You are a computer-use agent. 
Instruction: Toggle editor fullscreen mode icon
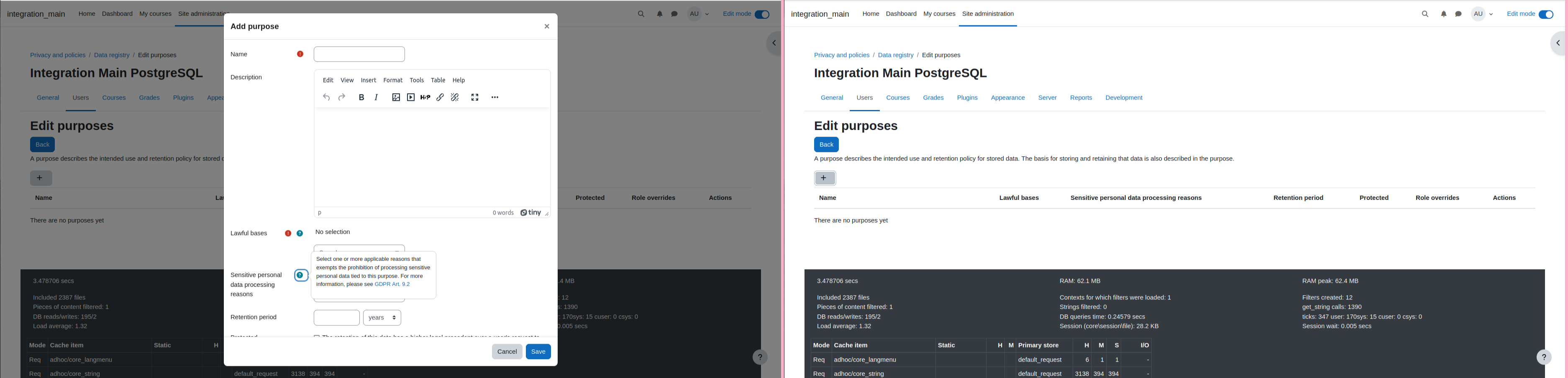[x=475, y=97]
